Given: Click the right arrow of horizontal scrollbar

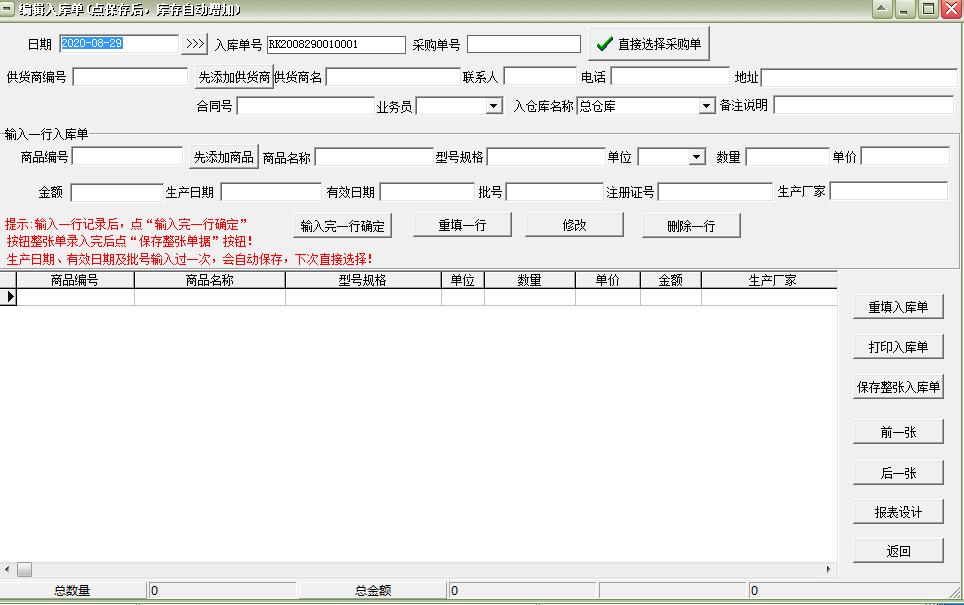Looking at the screenshot, I should 828,569.
